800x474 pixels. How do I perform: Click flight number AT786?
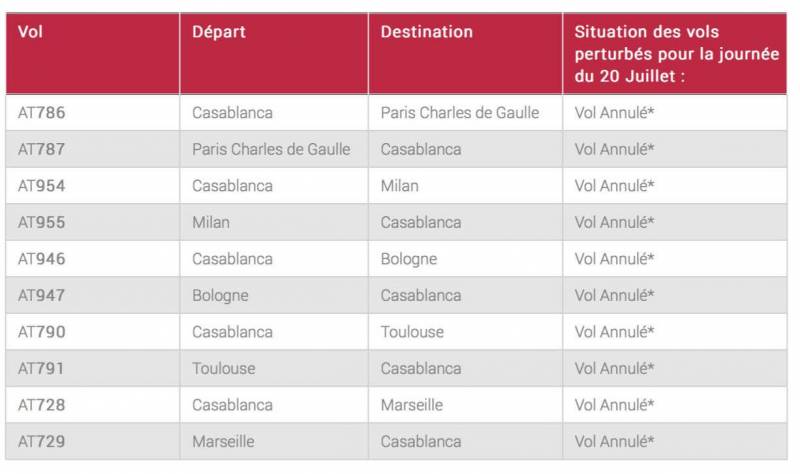point(41,112)
